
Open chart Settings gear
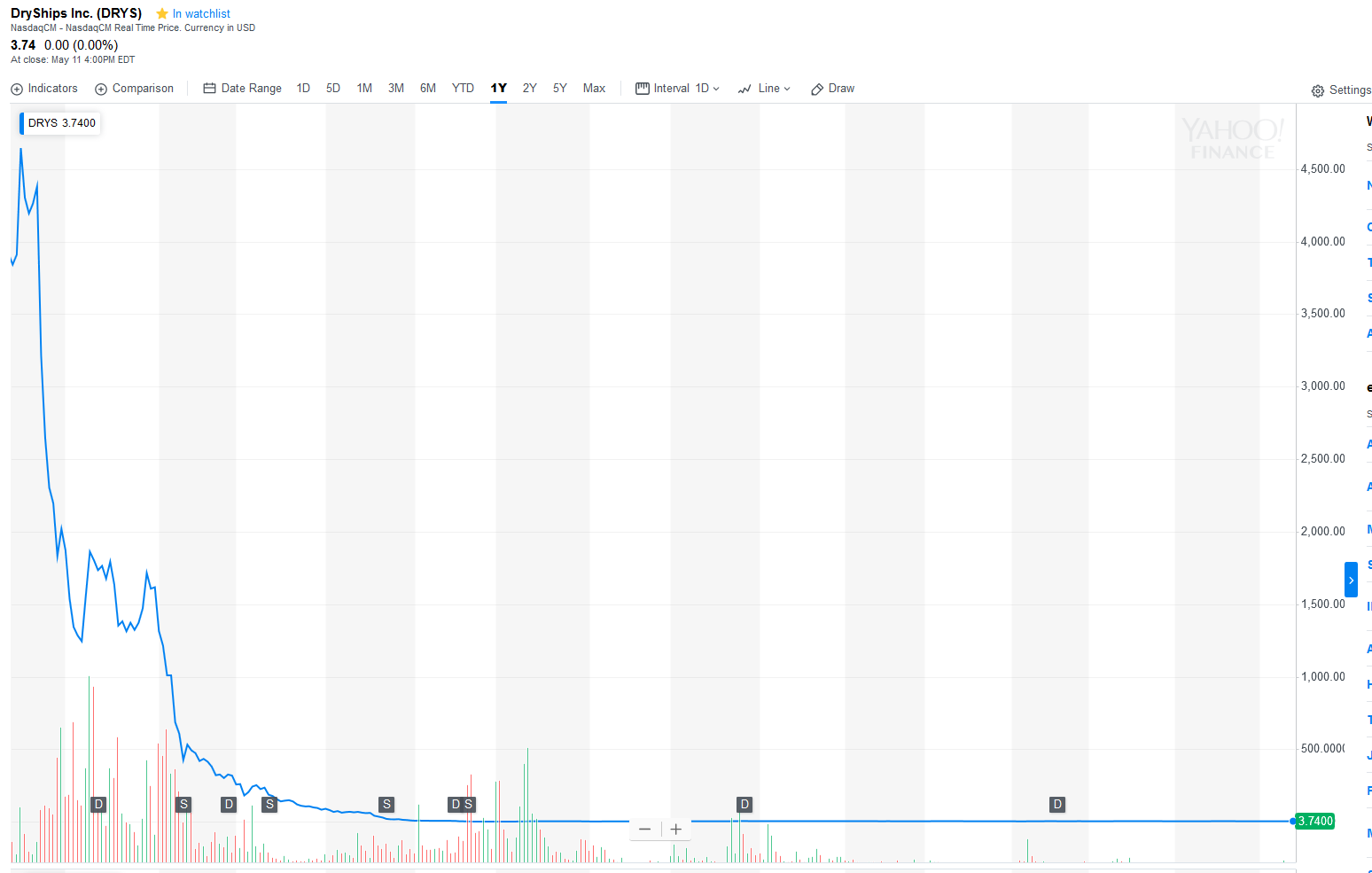(x=1341, y=90)
